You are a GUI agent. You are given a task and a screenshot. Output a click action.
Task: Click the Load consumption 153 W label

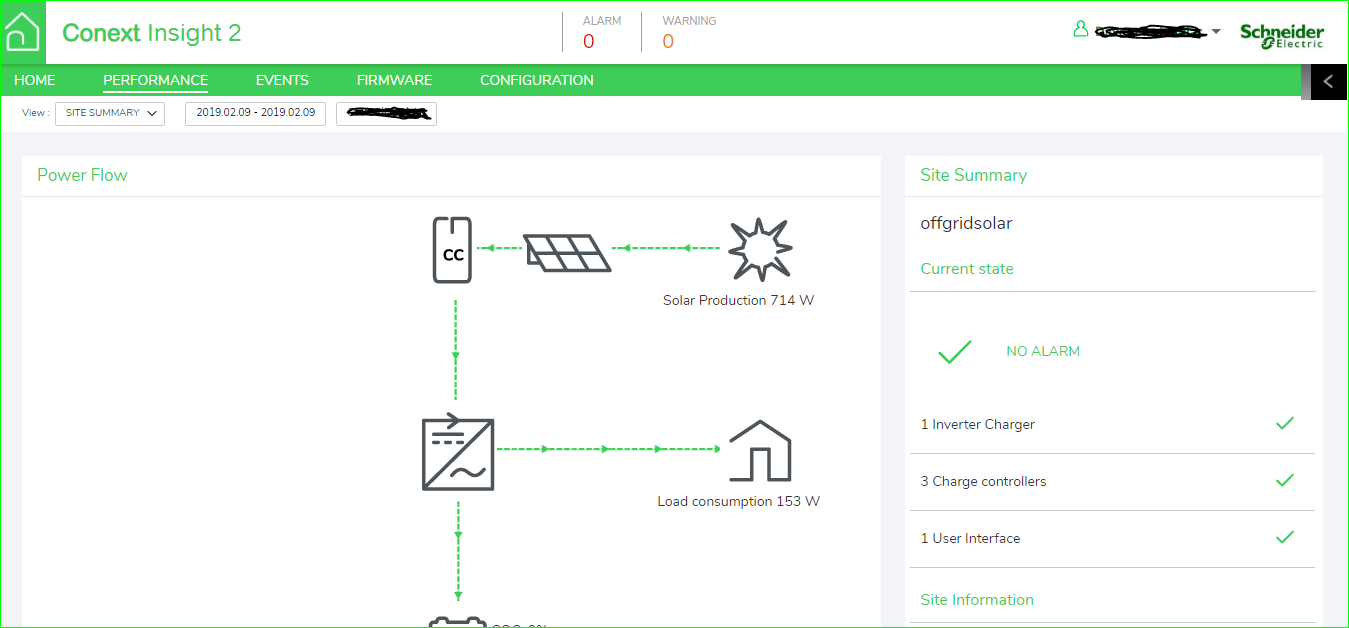(x=739, y=501)
